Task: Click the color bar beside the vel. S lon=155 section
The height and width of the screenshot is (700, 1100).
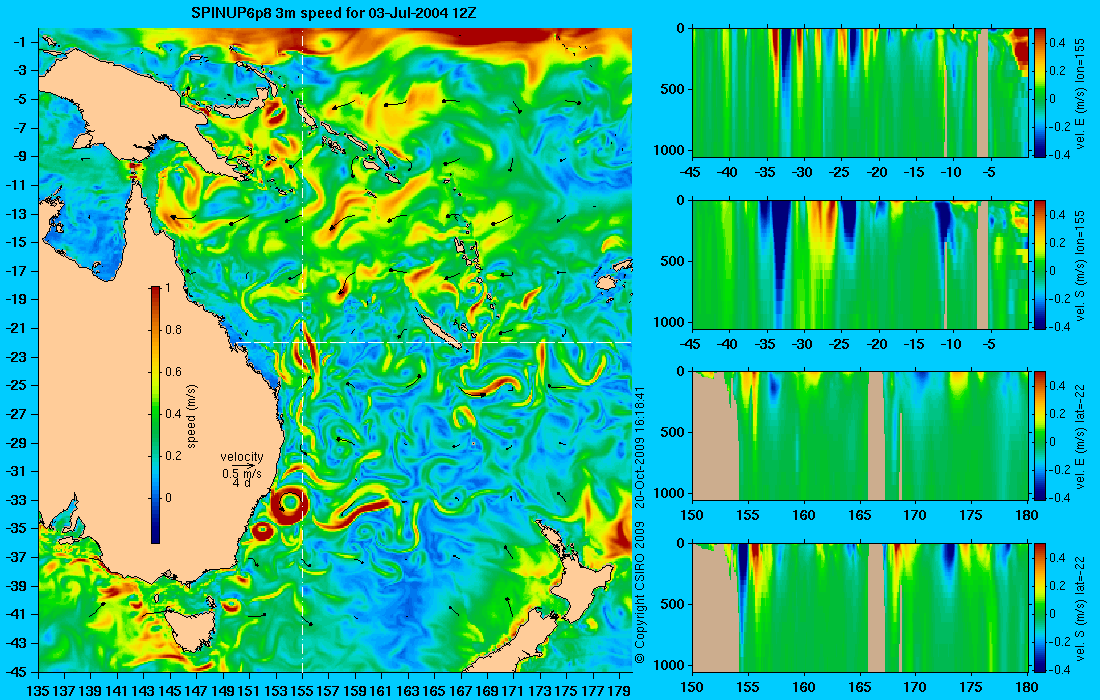Action: pyautogui.click(x=1040, y=264)
